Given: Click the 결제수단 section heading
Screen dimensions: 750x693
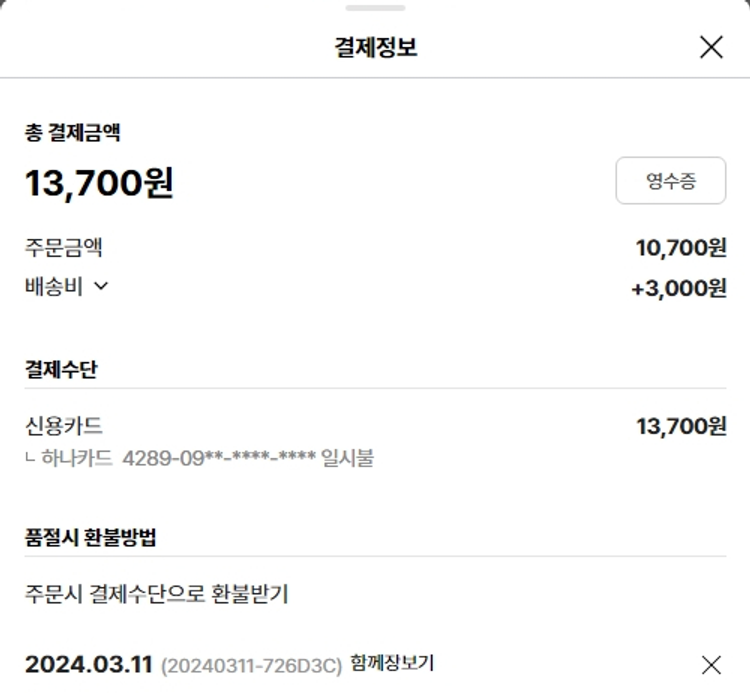Looking at the screenshot, I should pos(61,369).
